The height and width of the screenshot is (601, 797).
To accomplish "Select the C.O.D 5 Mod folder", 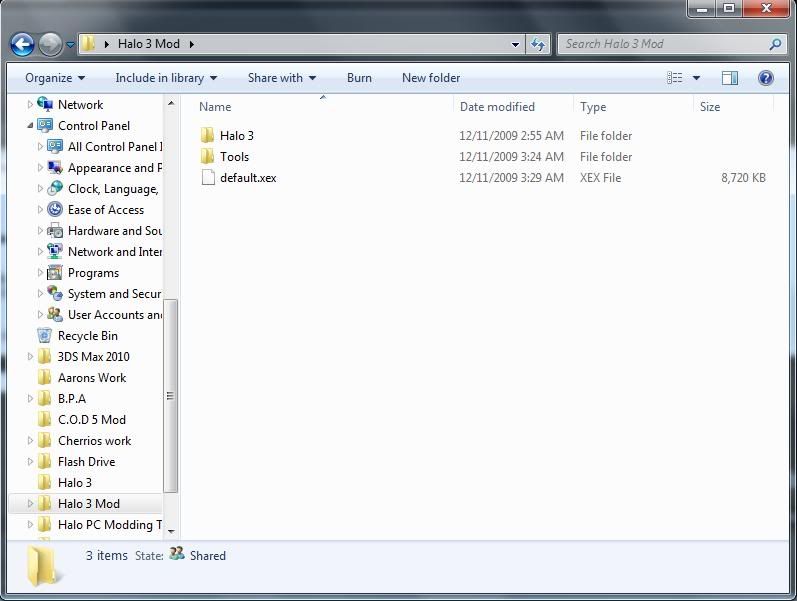I will pyautogui.click(x=92, y=419).
